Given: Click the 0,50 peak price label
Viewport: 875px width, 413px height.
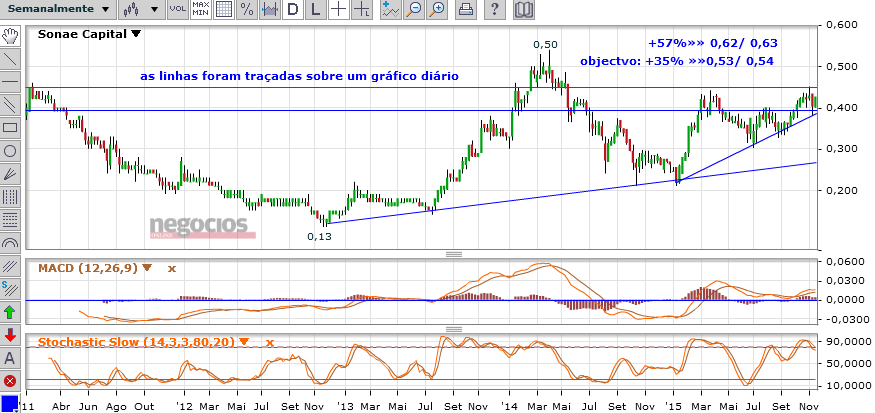Looking at the screenshot, I should (x=545, y=45).
